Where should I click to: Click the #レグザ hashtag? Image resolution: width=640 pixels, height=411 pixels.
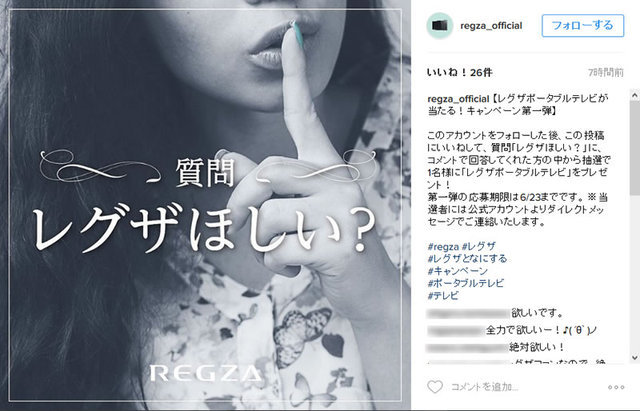click(478, 247)
